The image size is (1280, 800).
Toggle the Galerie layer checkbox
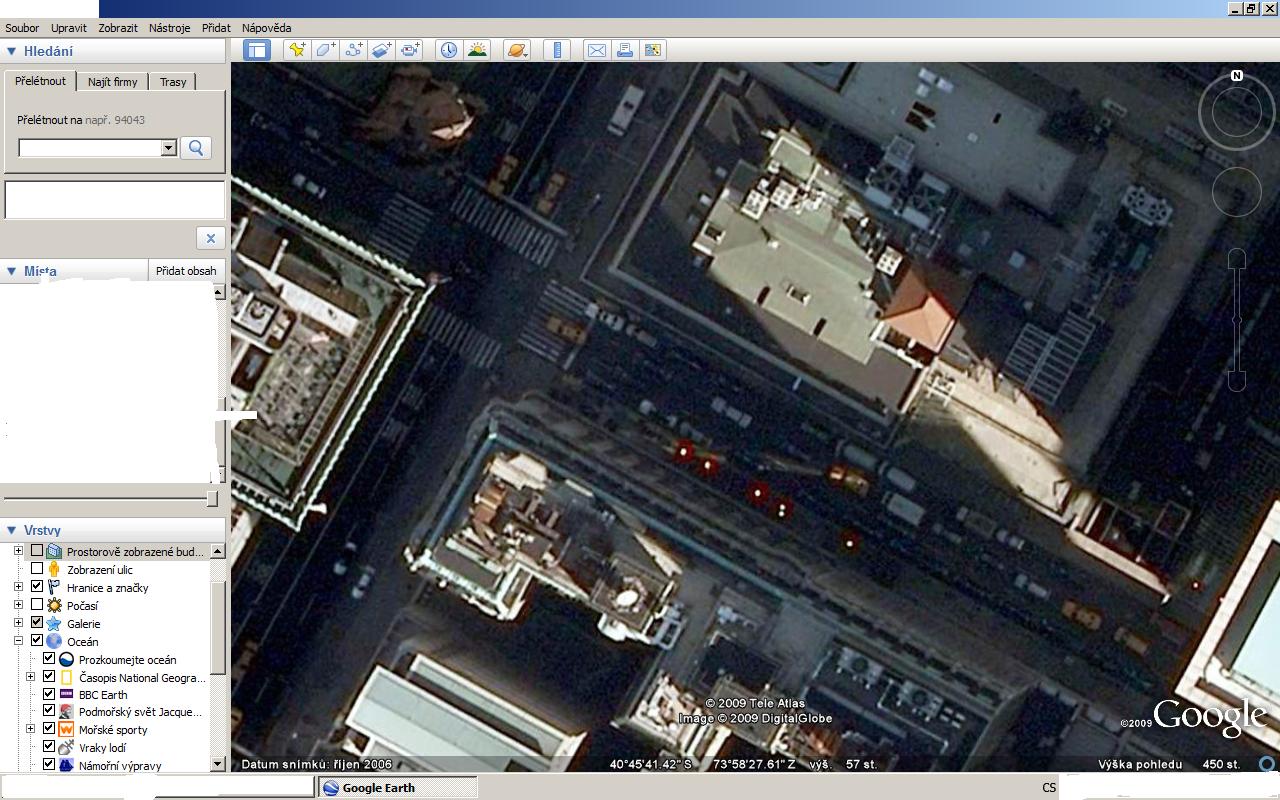click(37, 623)
